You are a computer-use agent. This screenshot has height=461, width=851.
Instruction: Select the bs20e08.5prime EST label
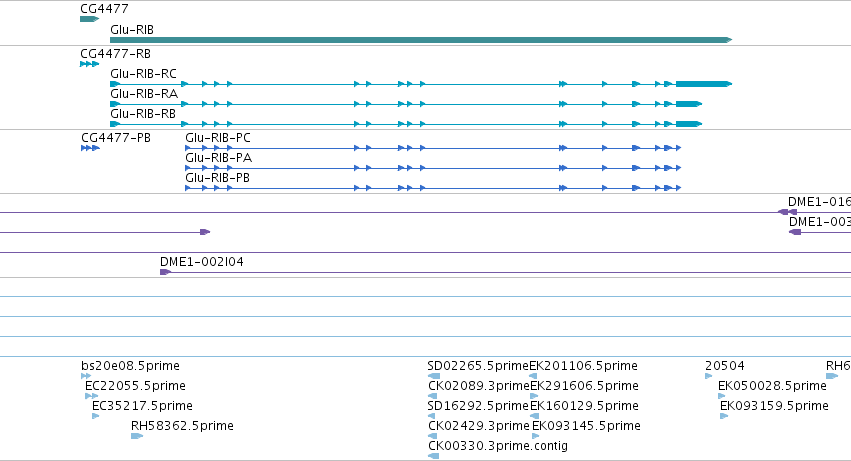[130, 366]
